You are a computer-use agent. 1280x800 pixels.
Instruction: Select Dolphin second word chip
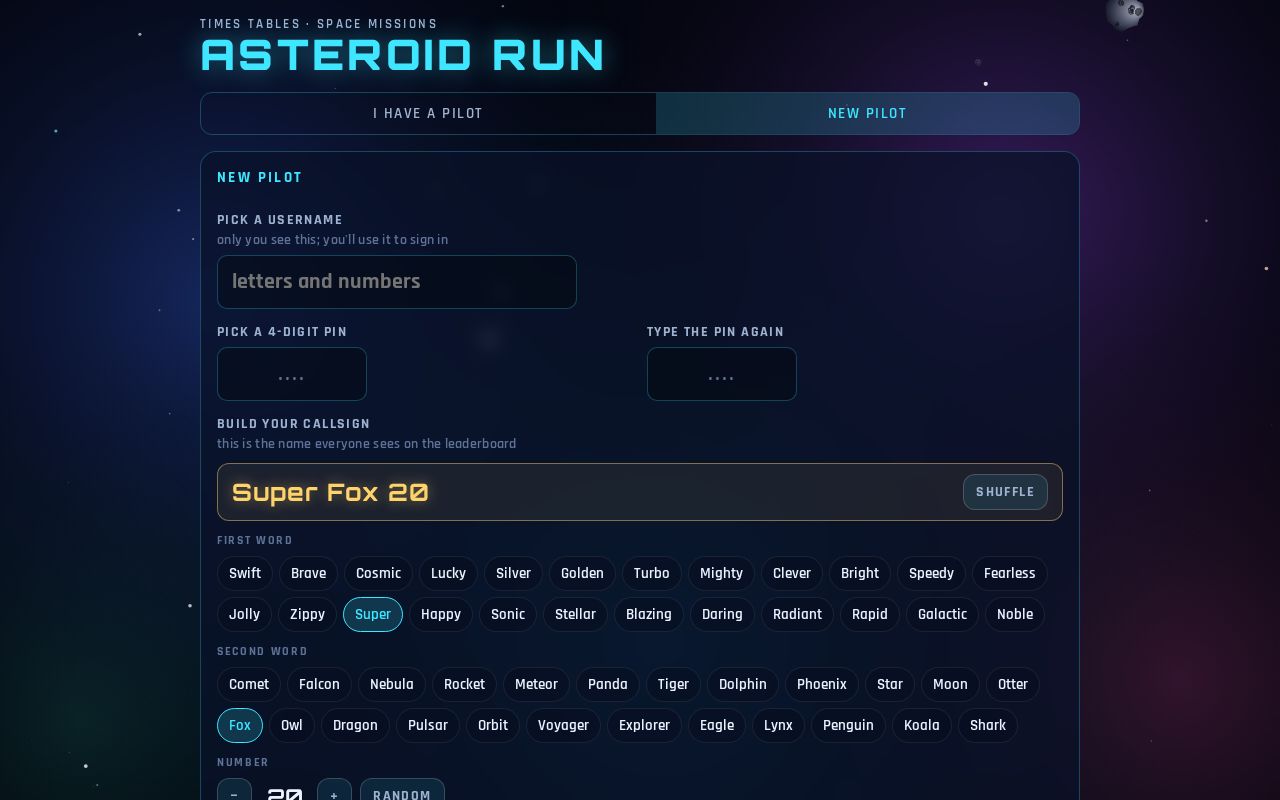[743, 684]
